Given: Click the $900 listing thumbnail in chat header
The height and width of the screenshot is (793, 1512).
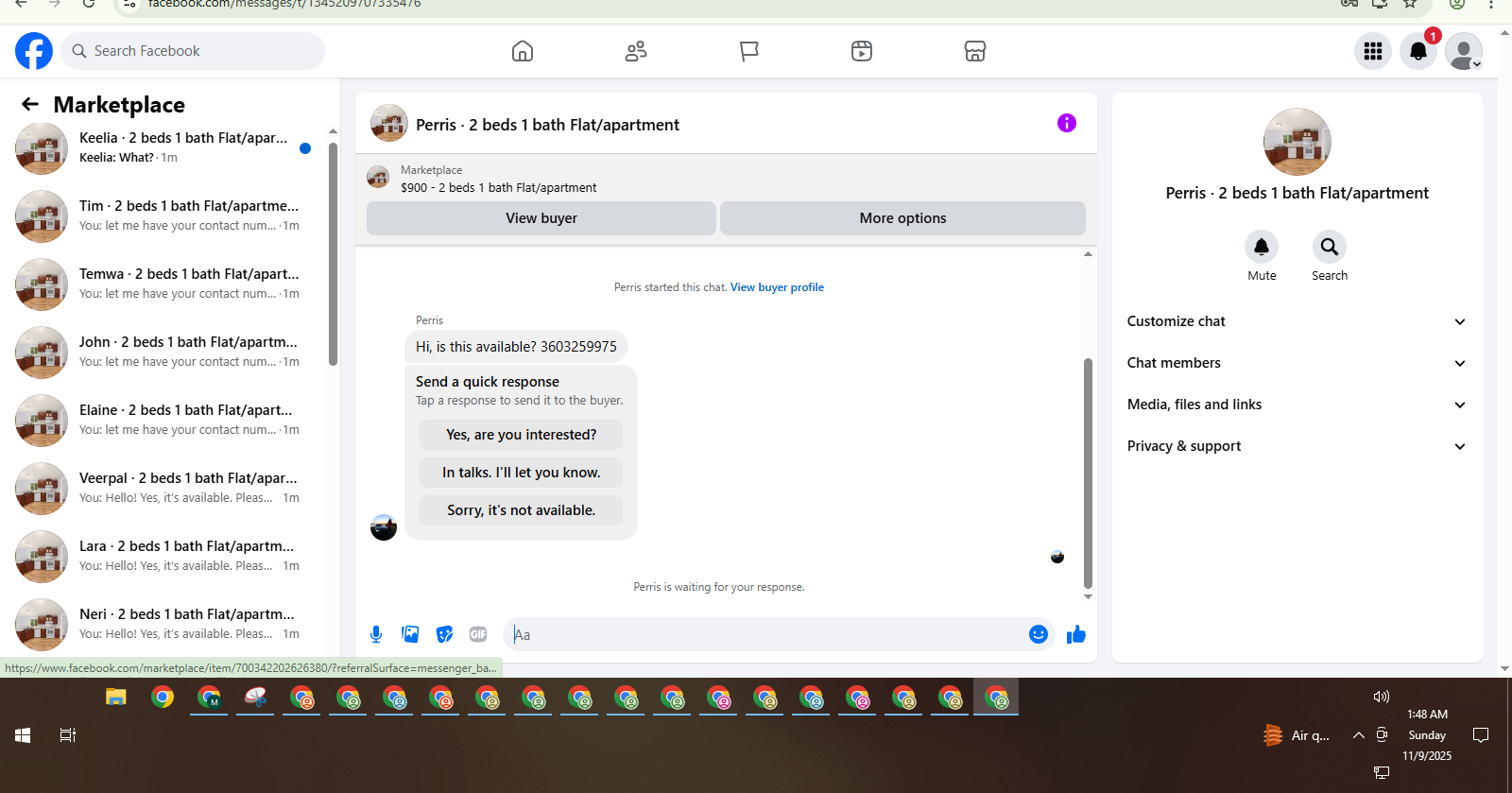Looking at the screenshot, I should tap(378, 178).
